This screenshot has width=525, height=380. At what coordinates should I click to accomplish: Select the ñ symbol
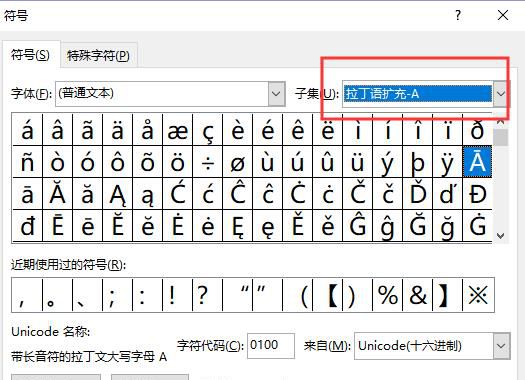[27, 162]
